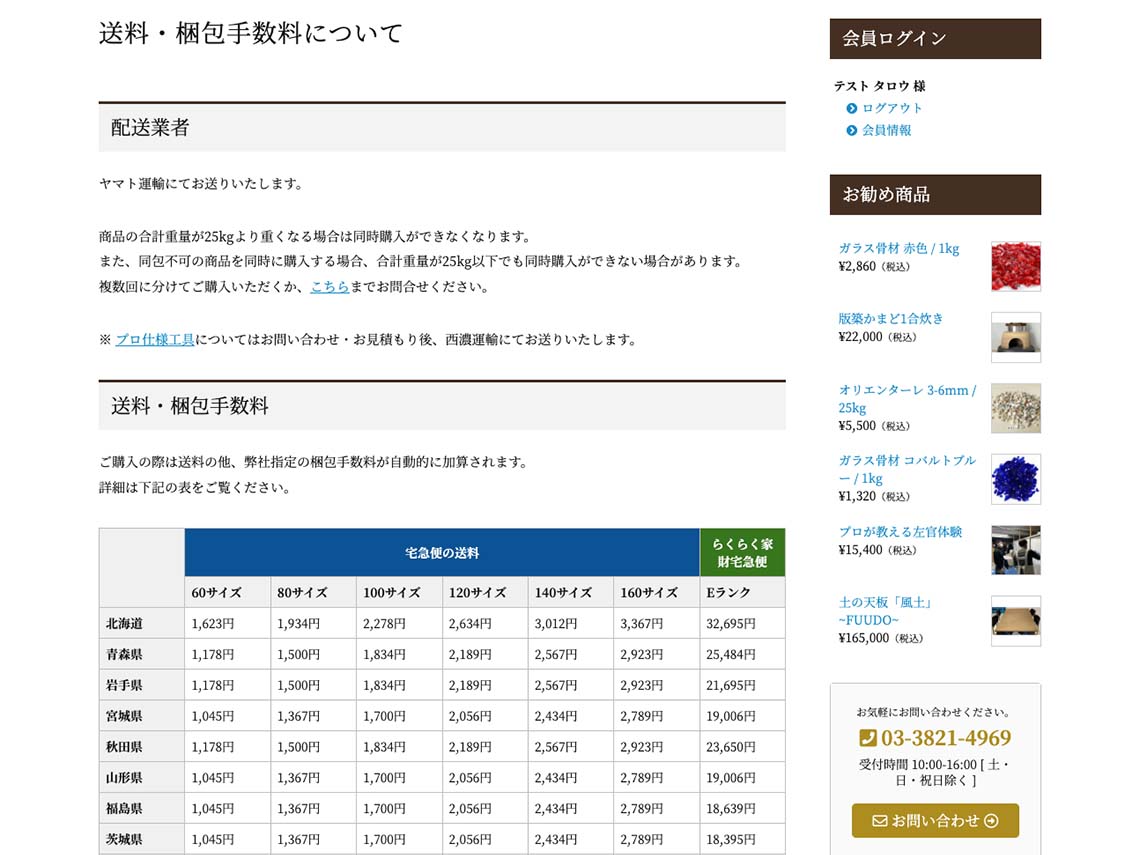The image size is (1140, 855).
Task: Open the ログアウト link
Action: (x=892, y=108)
